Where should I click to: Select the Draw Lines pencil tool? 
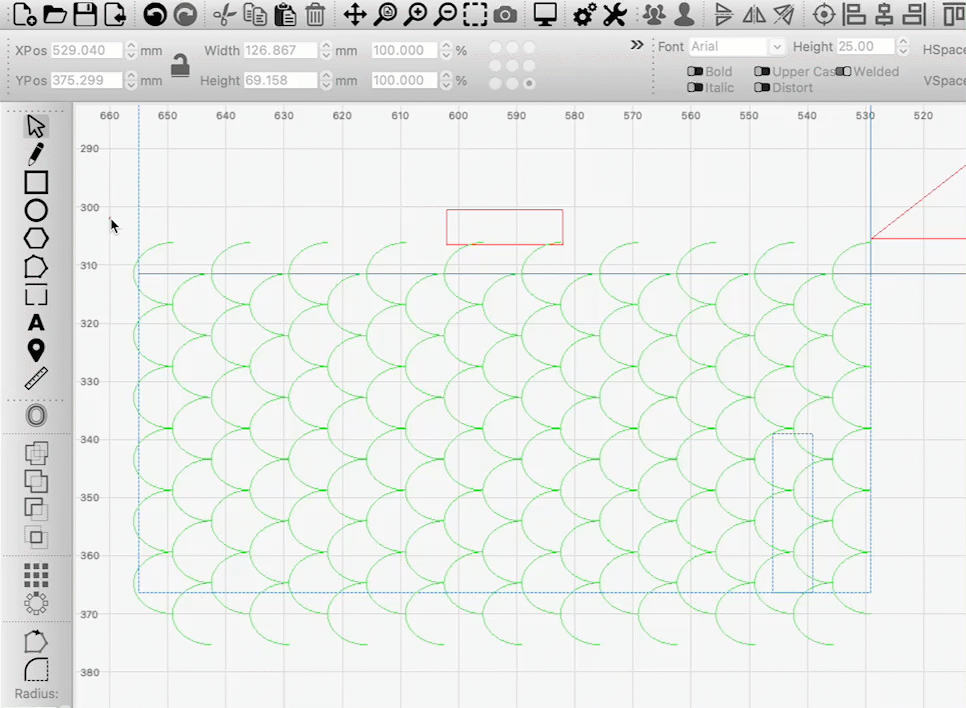point(36,154)
